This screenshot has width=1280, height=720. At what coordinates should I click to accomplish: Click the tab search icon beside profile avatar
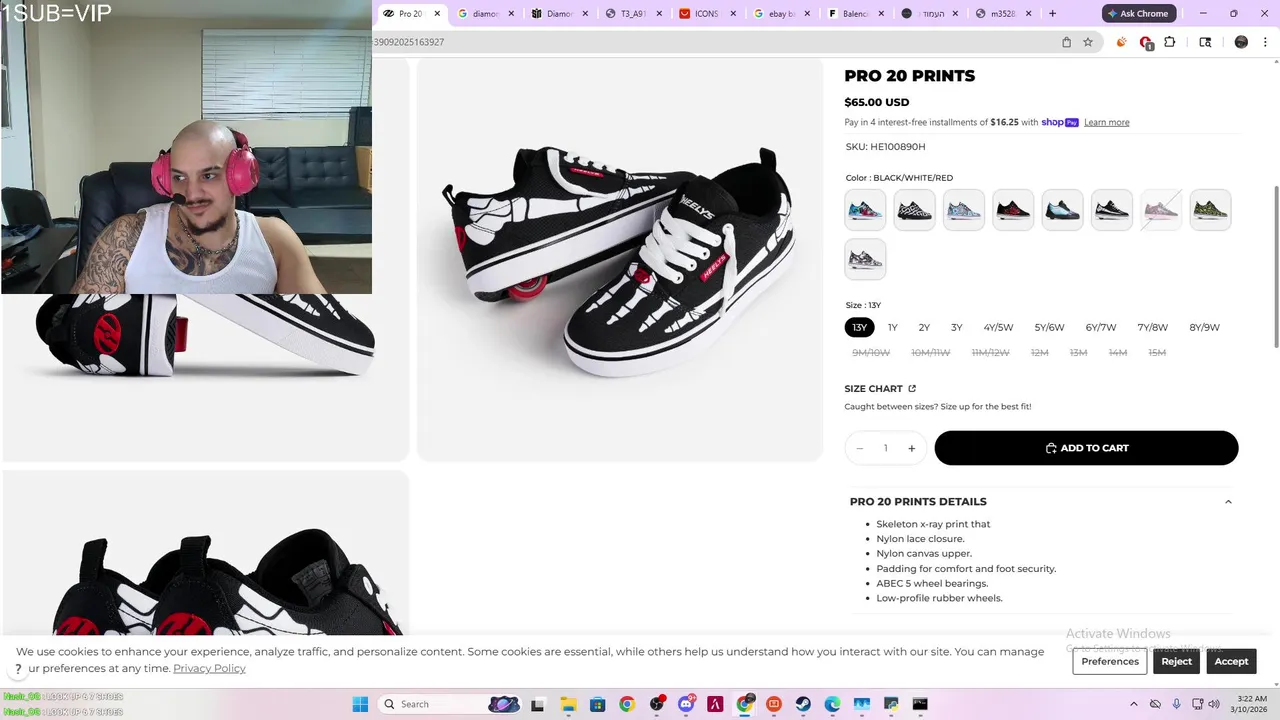tap(1205, 42)
